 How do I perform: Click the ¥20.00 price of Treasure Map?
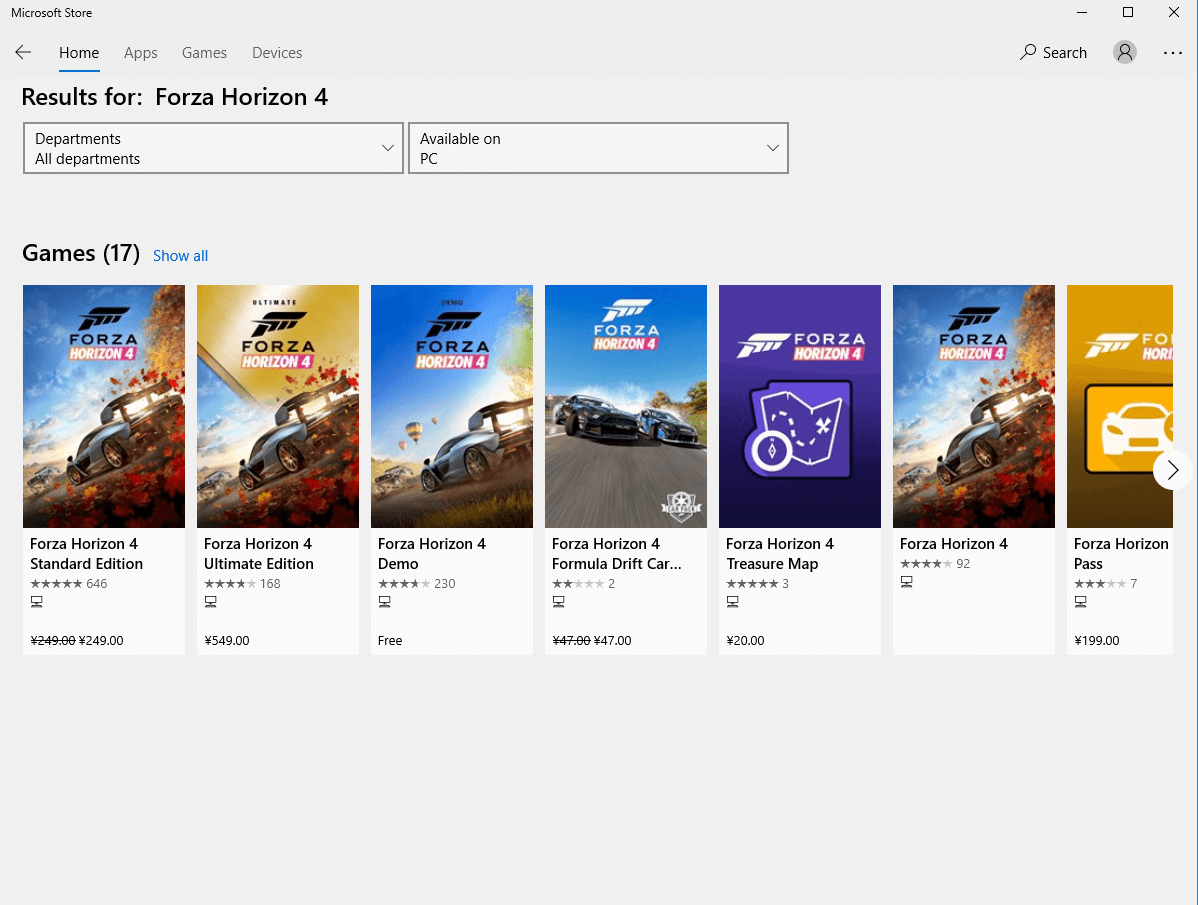pos(745,641)
